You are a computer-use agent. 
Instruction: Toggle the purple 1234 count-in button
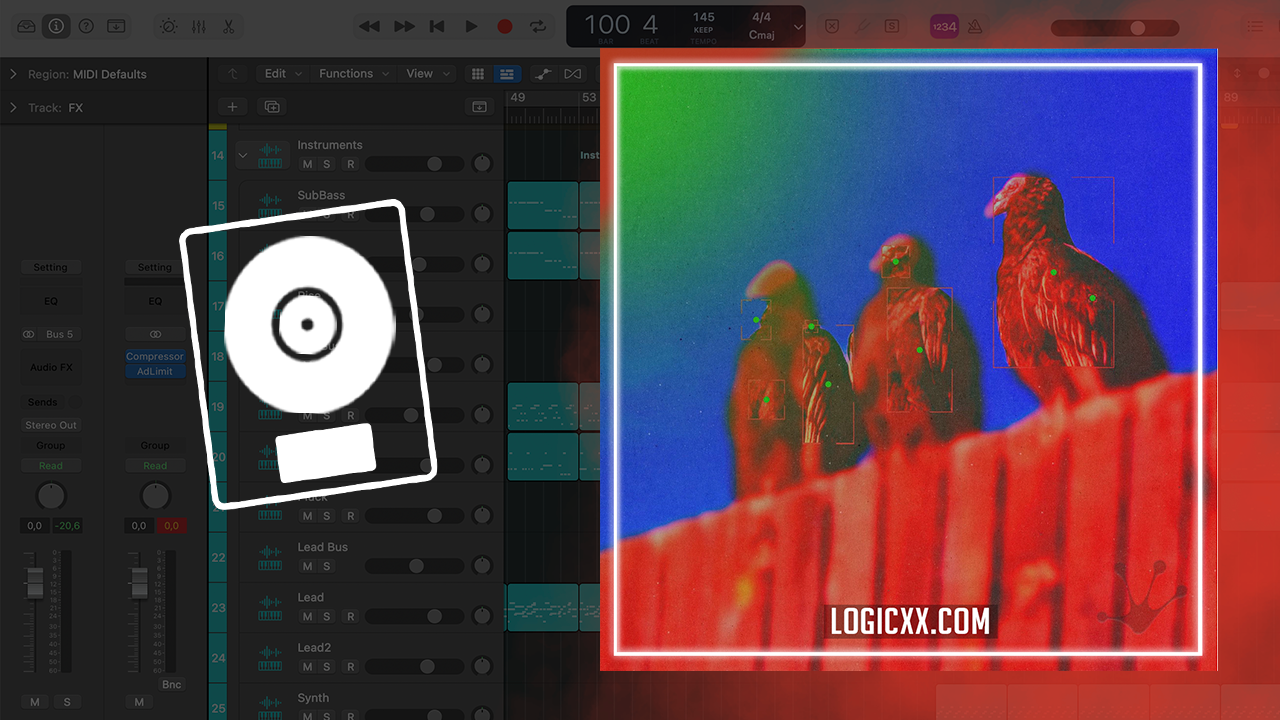pyautogui.click(x=944, y=27)
